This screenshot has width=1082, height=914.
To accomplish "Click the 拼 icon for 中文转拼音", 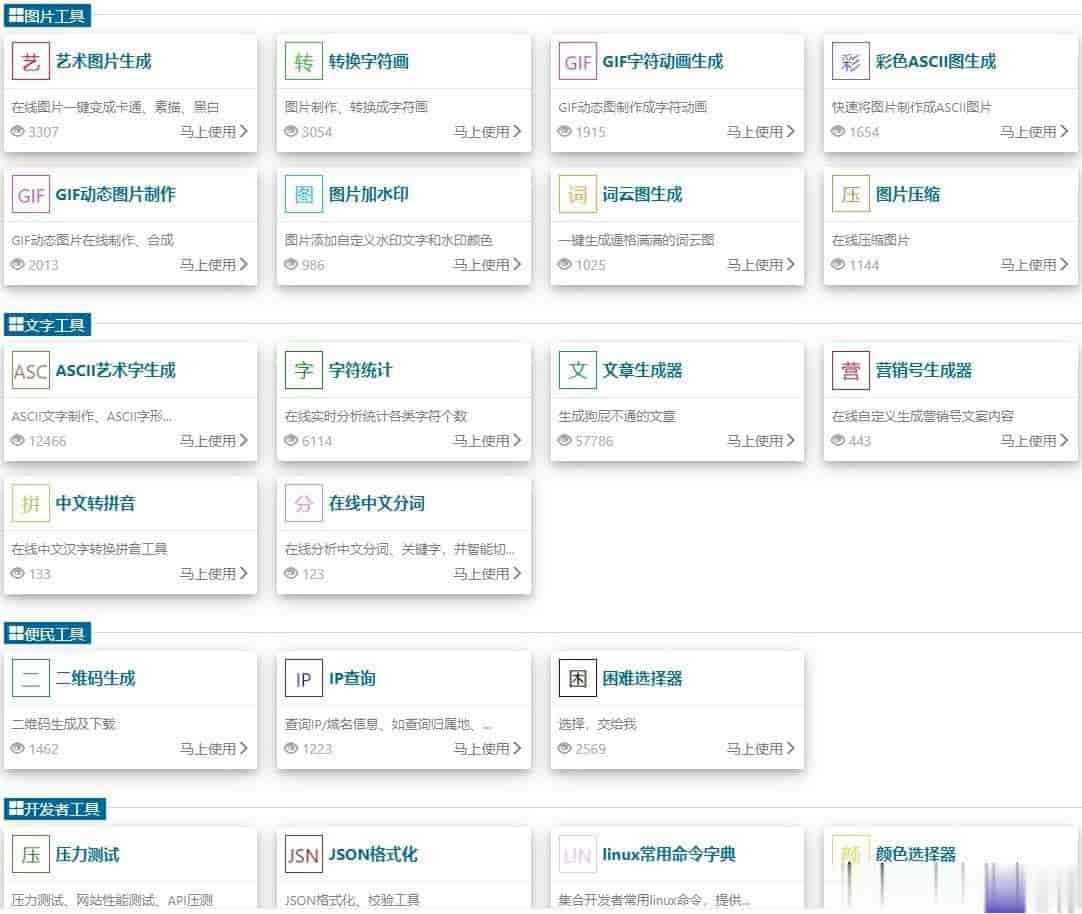I will click(30, 503).
